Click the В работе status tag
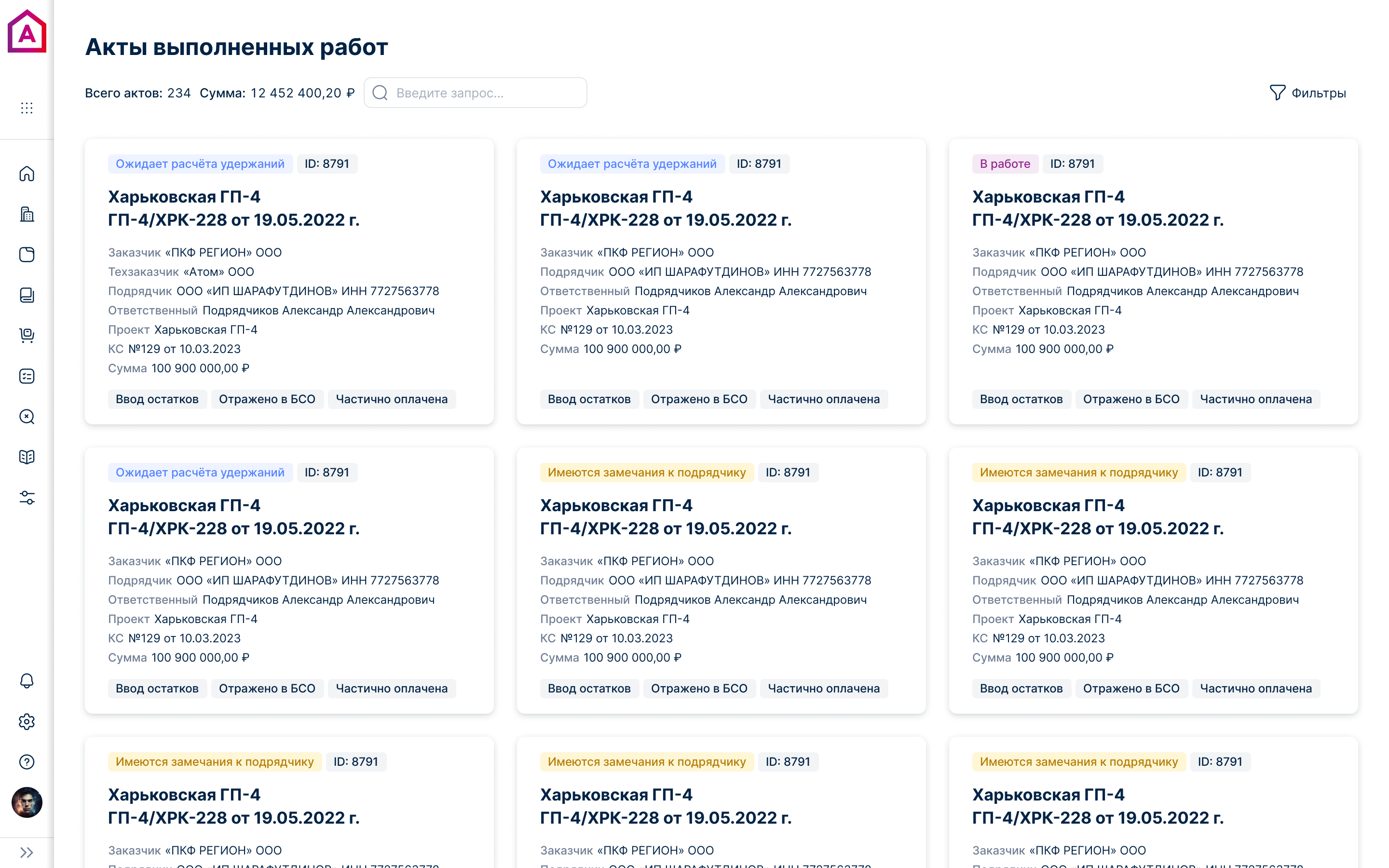This screenshot has width=1389, height=868. (x=1005, y=163)
